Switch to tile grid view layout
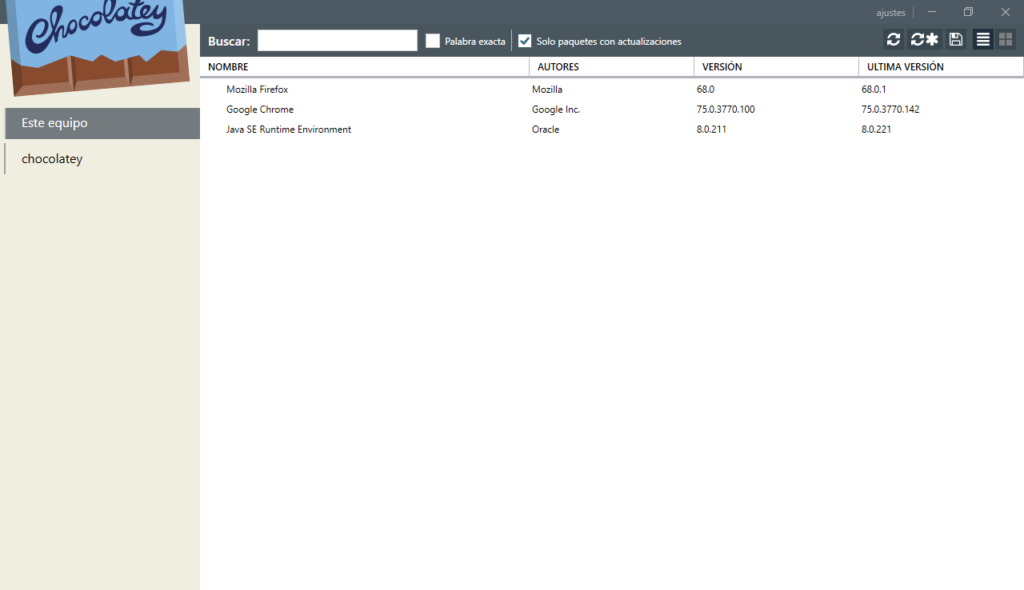The width and height of the screenshot is (1024, 590). click(x=1006, y=40)
